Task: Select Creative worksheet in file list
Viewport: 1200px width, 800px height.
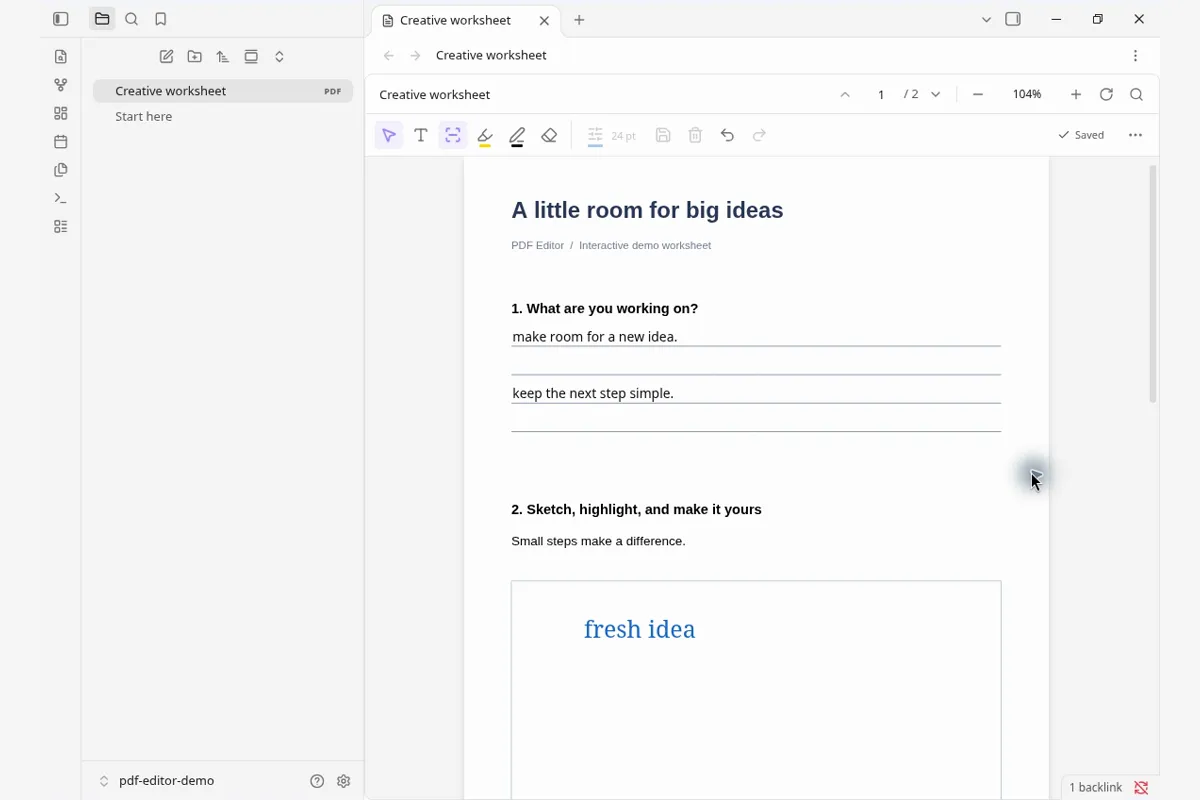Action: tap(223, 91)
